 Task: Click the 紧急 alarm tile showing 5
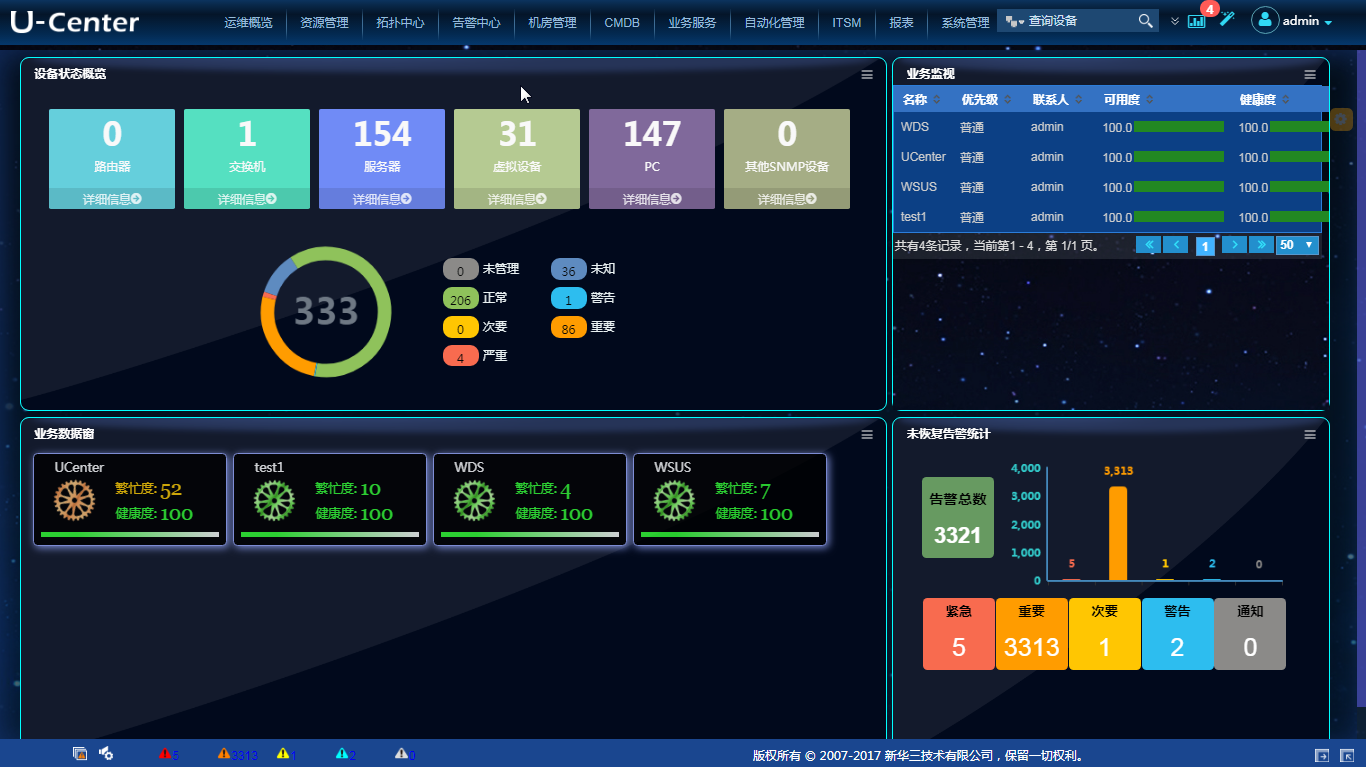point(959,634)
